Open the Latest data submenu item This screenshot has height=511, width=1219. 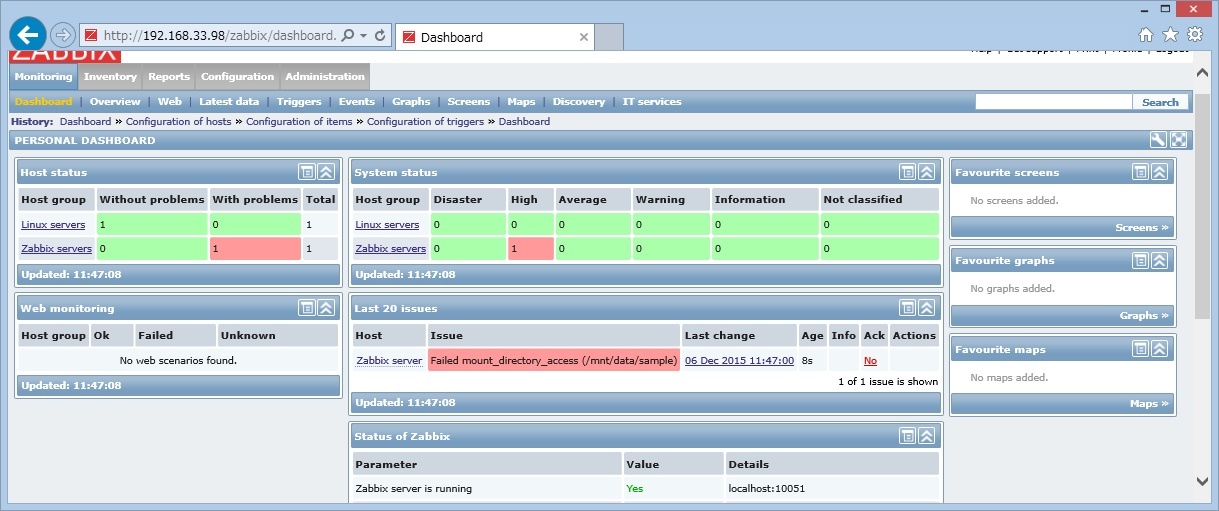point(229,102)
